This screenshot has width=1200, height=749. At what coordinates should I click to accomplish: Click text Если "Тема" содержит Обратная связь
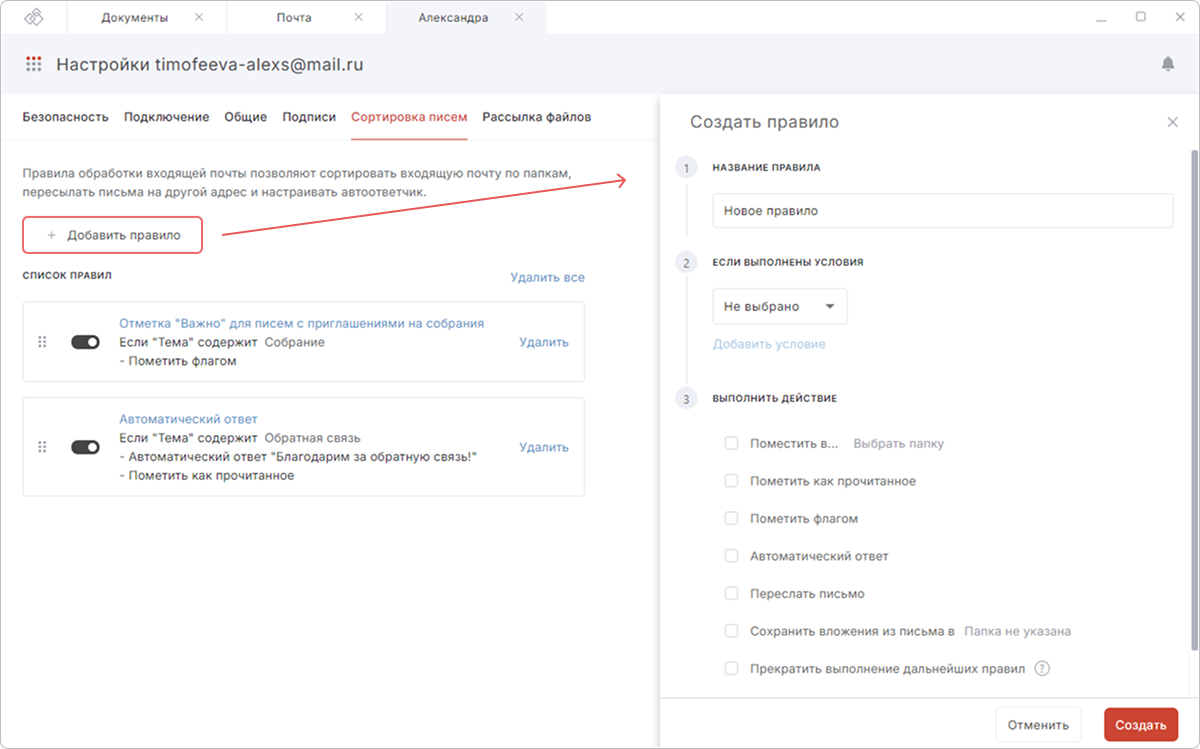click(240, 438)
